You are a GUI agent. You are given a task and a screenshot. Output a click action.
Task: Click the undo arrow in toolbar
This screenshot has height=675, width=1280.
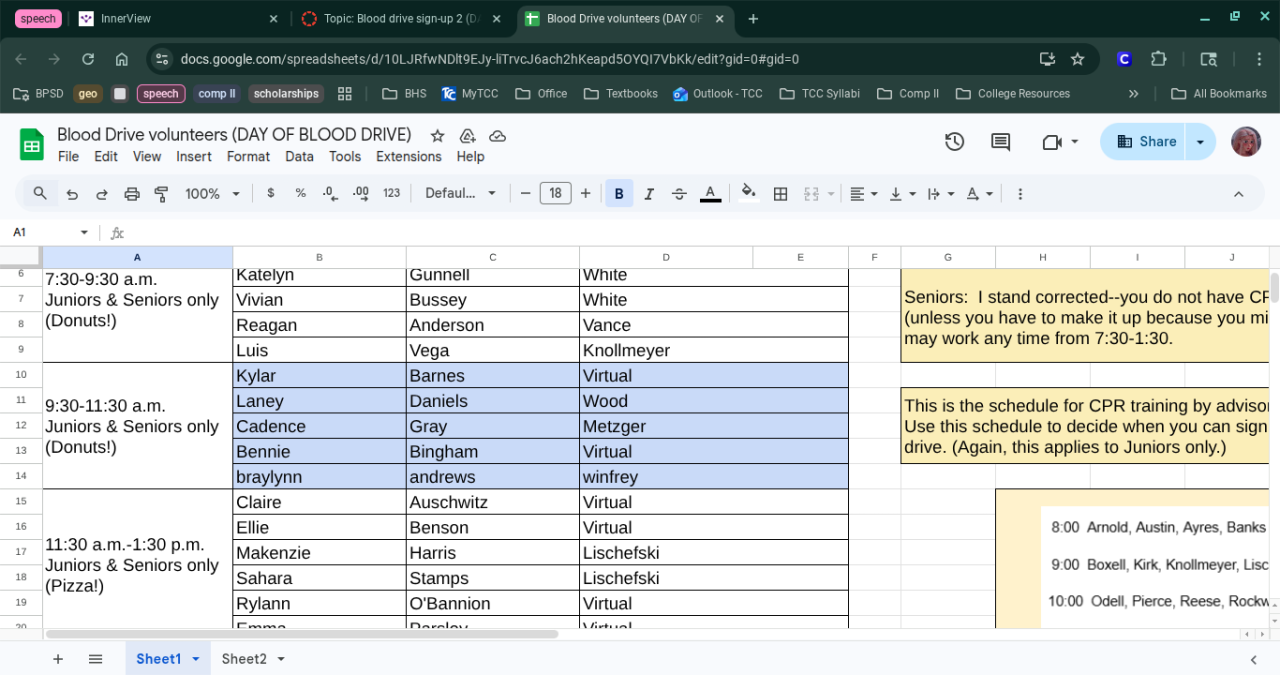[x=72, y=194]
